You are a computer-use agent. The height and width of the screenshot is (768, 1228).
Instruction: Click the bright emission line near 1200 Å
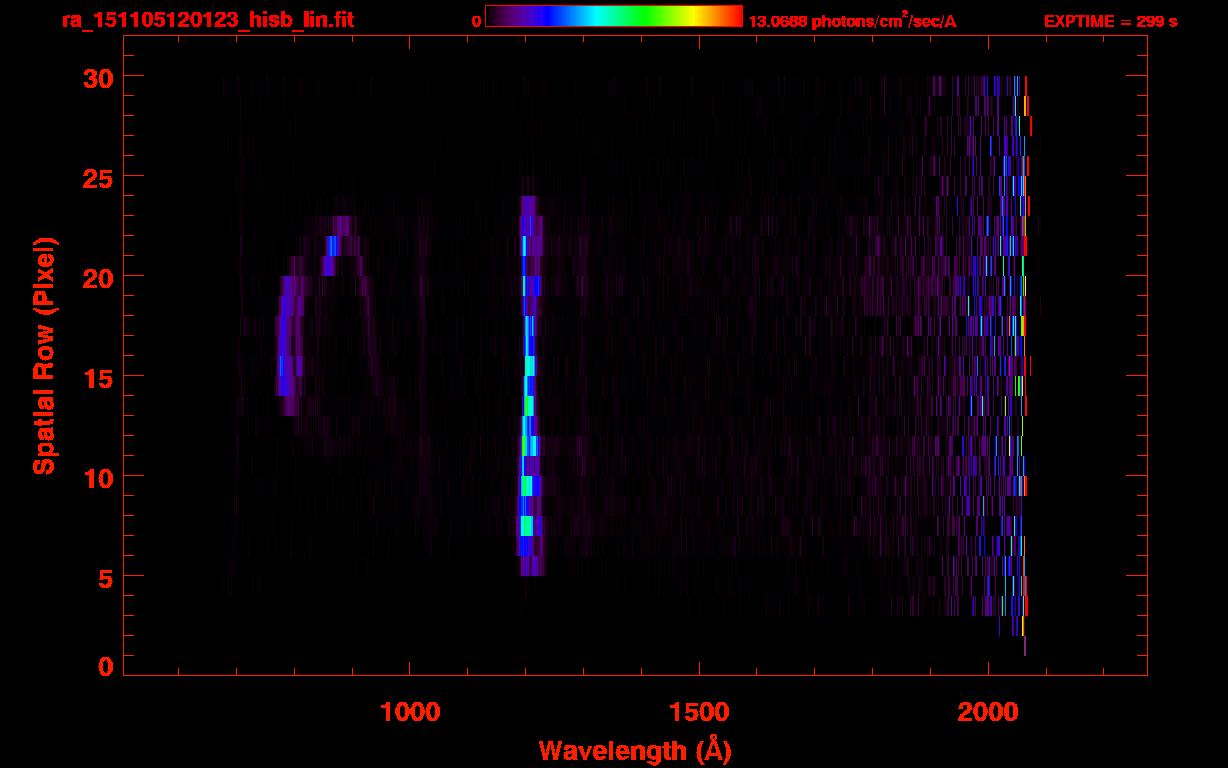530,386
